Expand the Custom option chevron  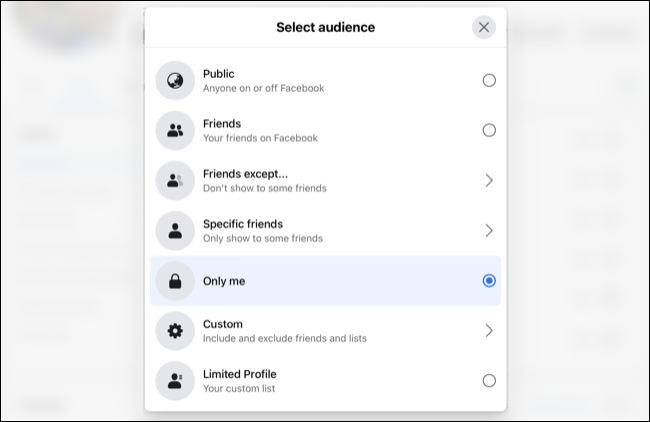(489, 330)
